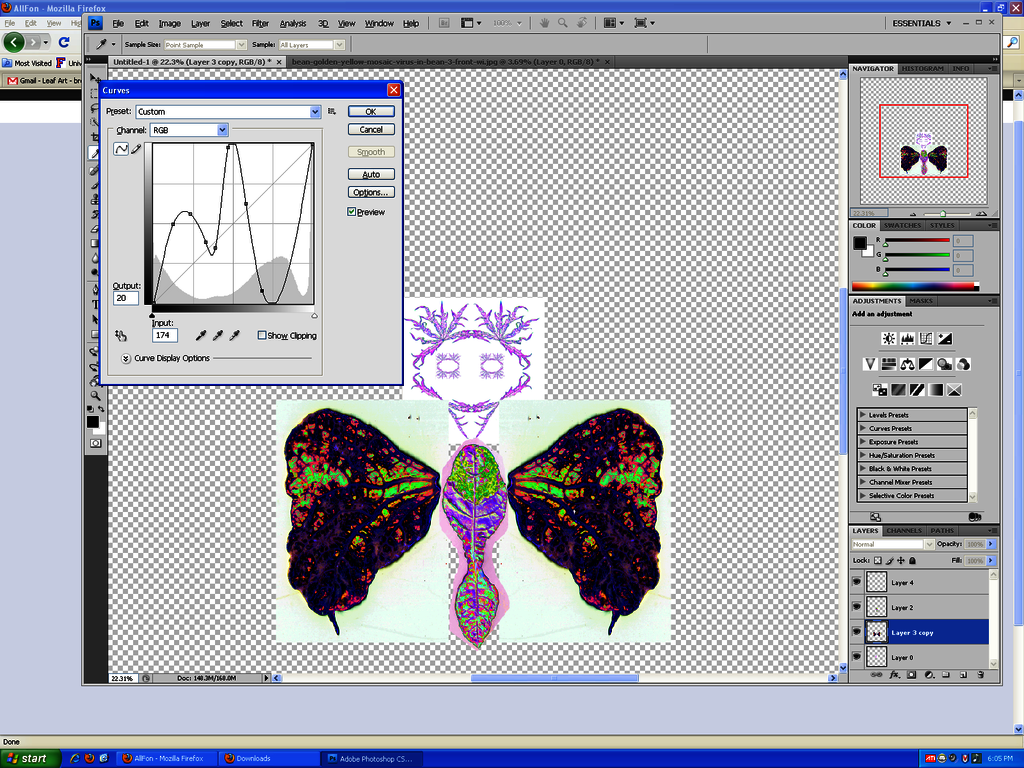Hide Layer 2 with its eye icon
The height and width of the screenshot is (768, 1024).
[x=857, y=607]
